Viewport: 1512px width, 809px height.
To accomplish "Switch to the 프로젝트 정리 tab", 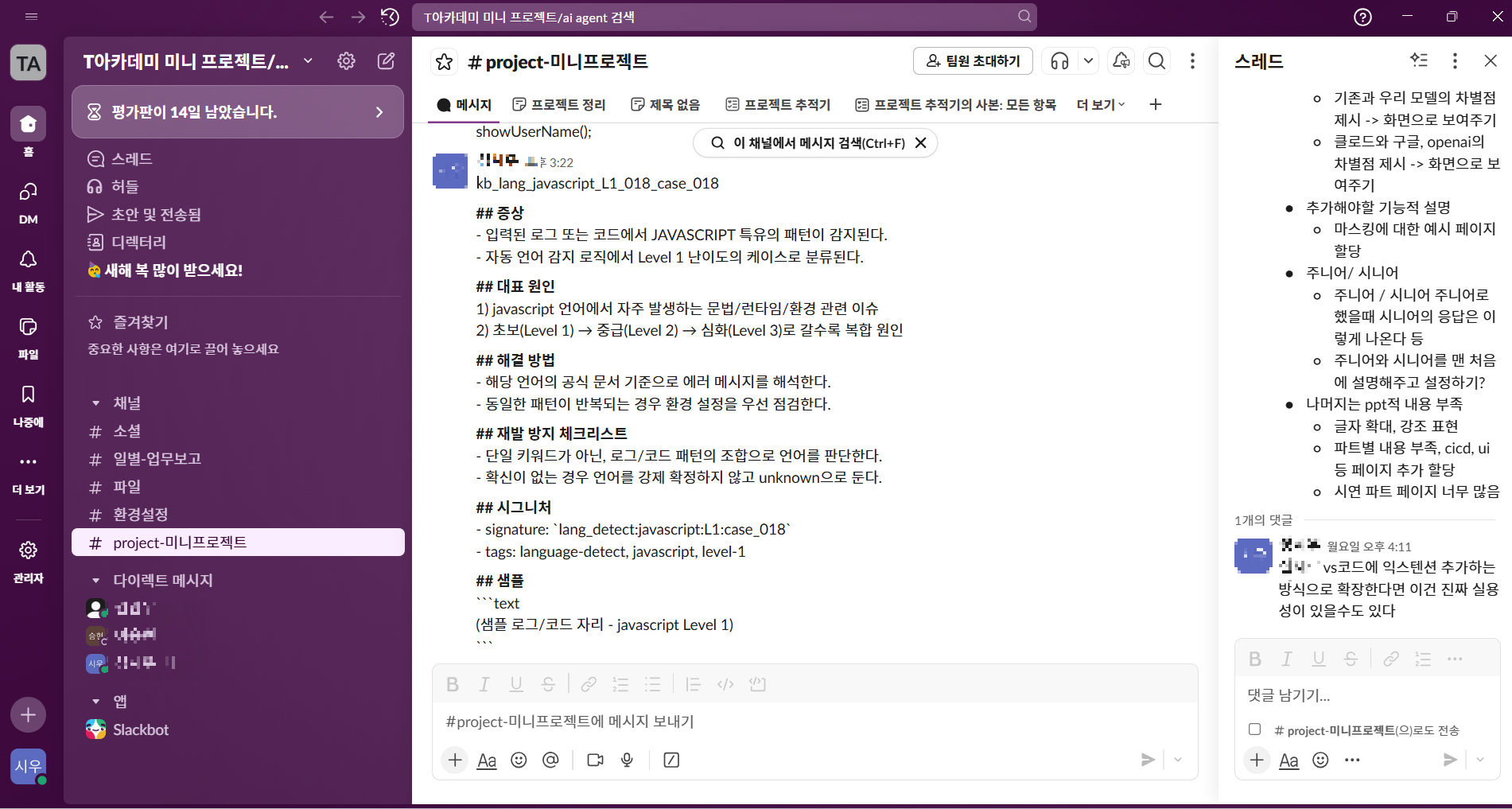I will click(x=559, y=105).
